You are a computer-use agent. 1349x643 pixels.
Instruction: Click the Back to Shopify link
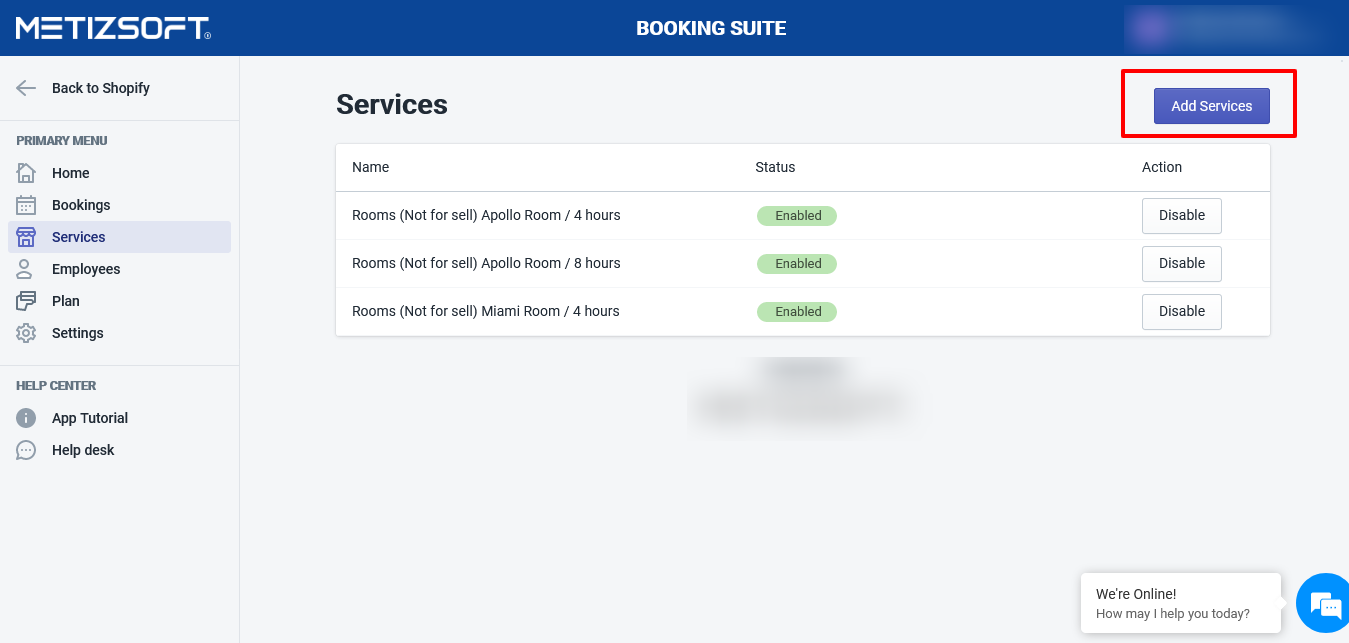(101, 88)
